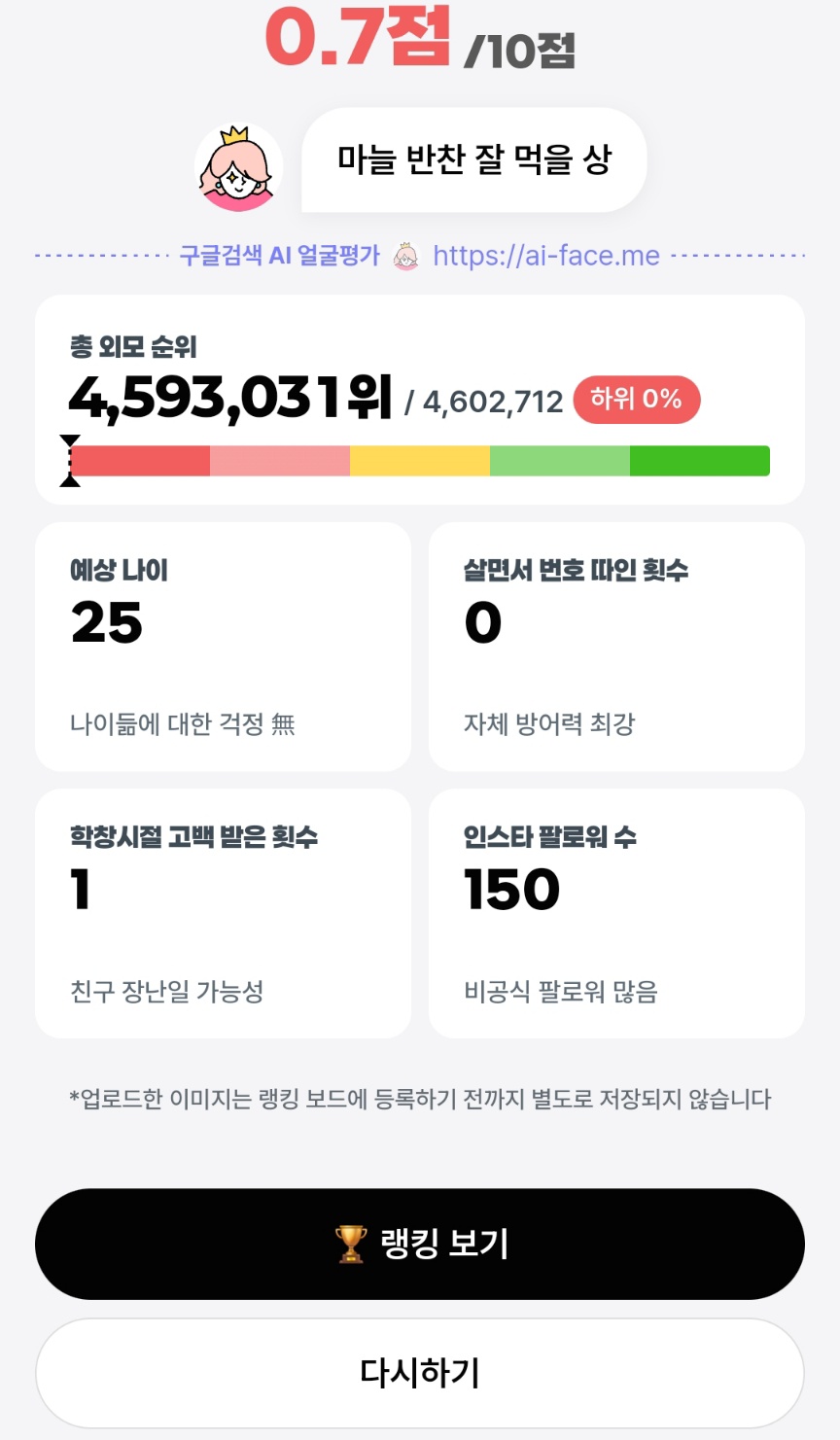Image resolution: width=840 pixels, height=1440 pixels.
Task: Click the 학창시절 고백 받은 횟수 card
Action: [x=224, y=914]
